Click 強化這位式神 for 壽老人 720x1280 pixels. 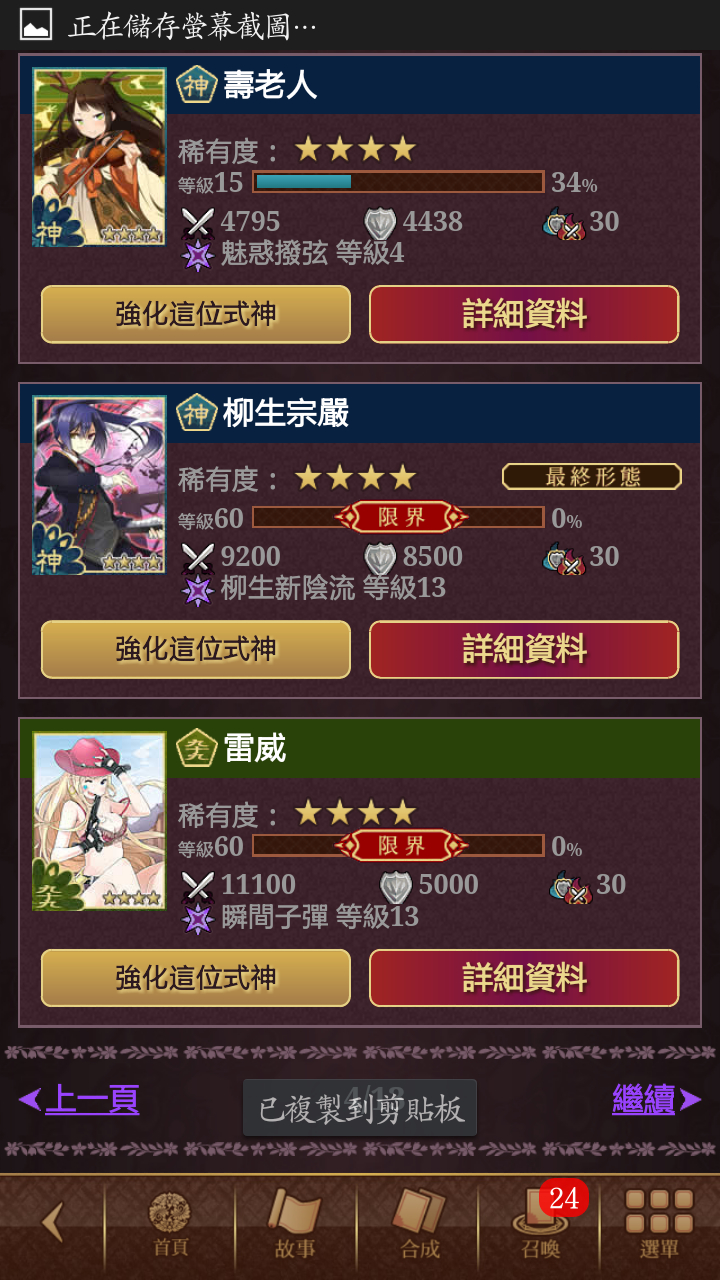[x=196, y=314]
